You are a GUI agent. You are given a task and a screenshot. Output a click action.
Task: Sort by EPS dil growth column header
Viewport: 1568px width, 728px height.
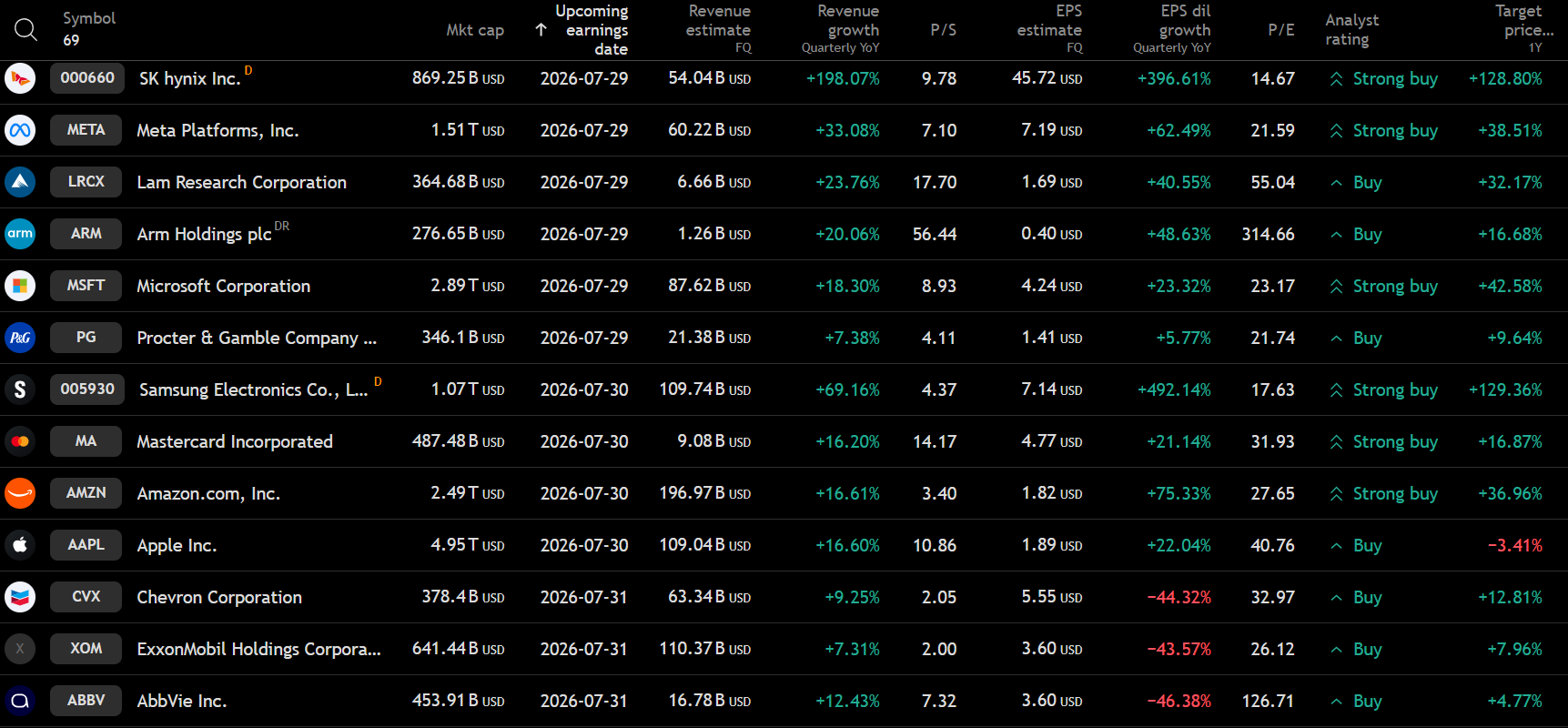pyautogui.click(x=1172, y=29)
